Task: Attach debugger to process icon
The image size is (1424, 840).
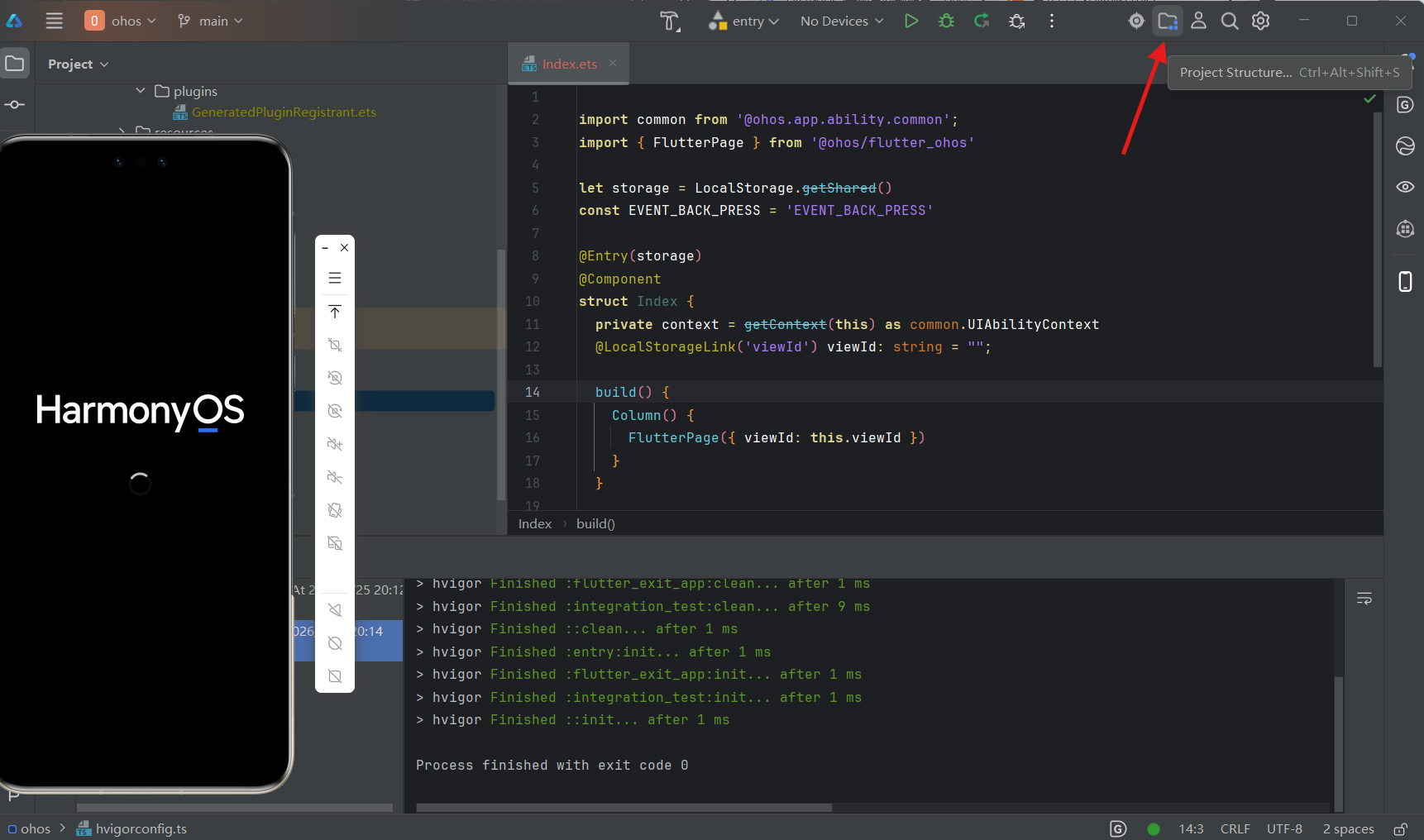Action: (1017, 21)
